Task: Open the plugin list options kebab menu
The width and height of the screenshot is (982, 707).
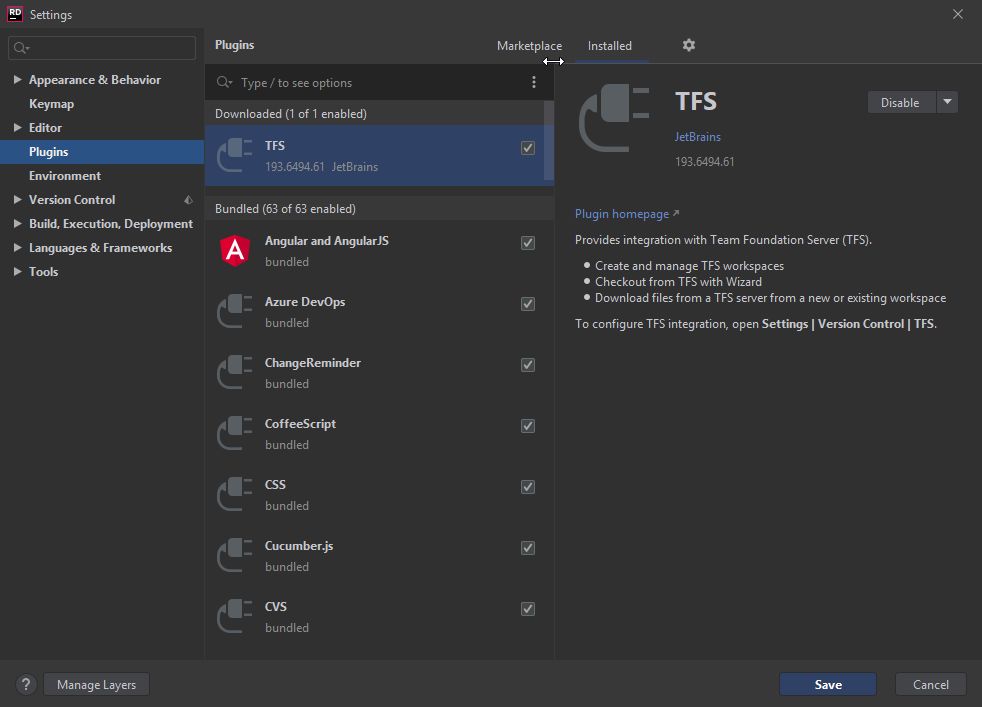Action: tap(534, 82)
